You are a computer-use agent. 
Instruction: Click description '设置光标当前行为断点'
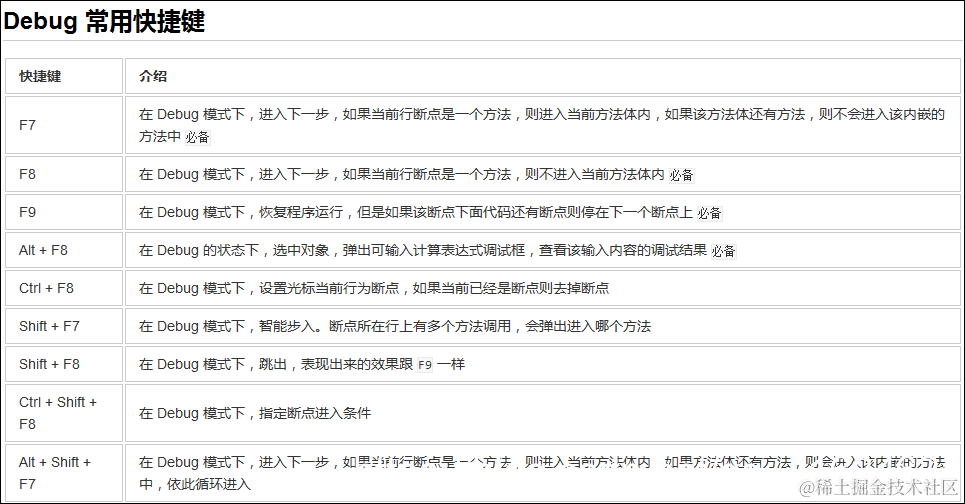click(329, 288)
